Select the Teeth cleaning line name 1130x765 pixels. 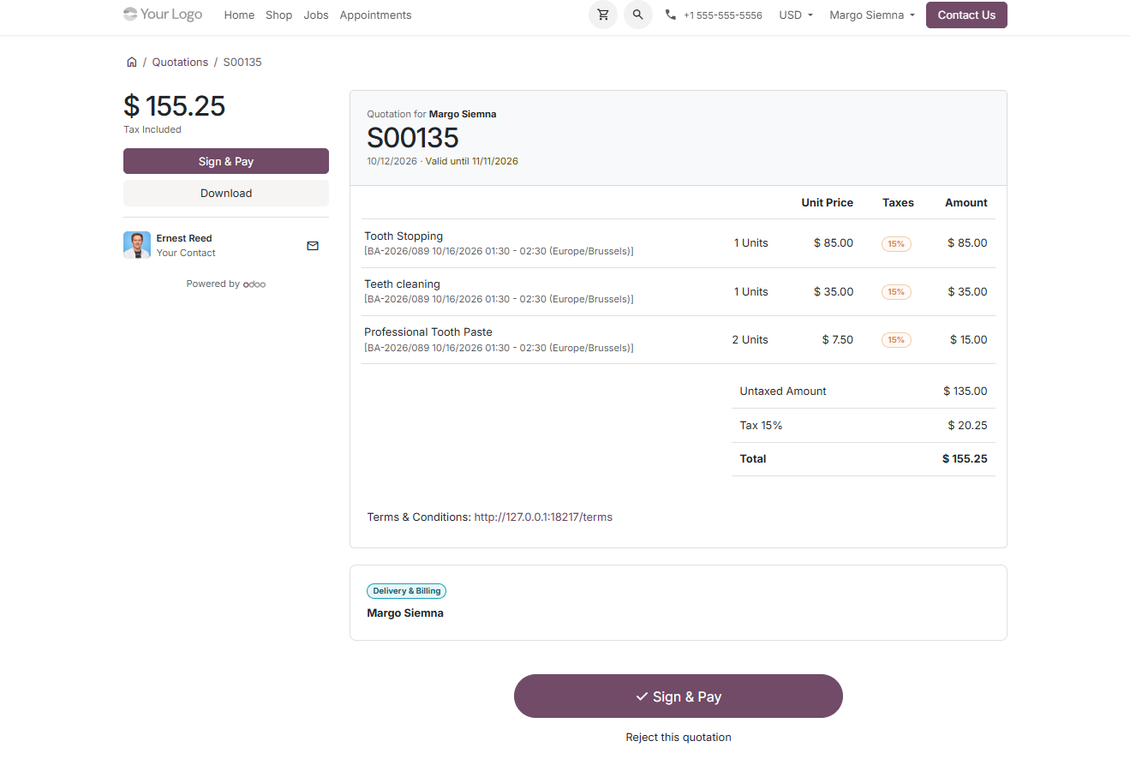coord(402,285)
